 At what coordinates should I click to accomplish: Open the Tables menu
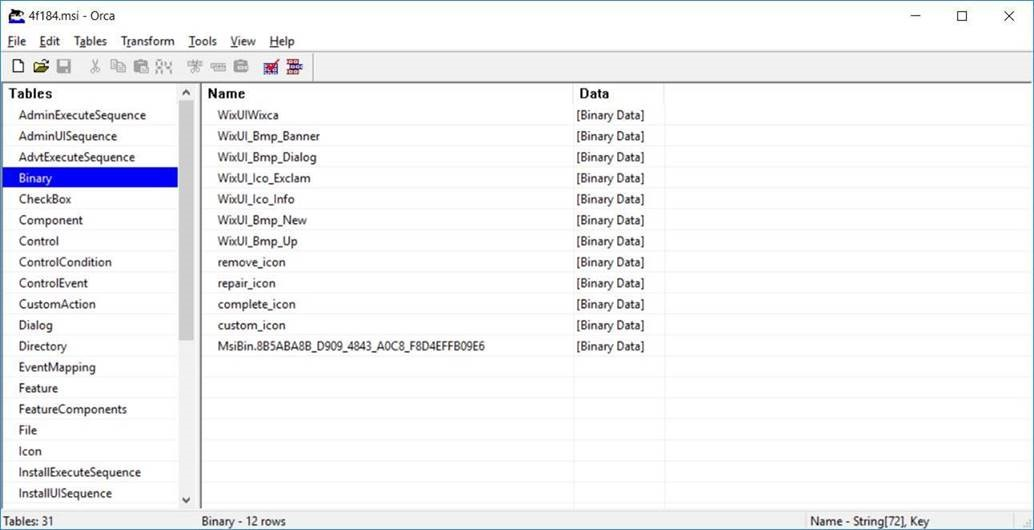90,41
